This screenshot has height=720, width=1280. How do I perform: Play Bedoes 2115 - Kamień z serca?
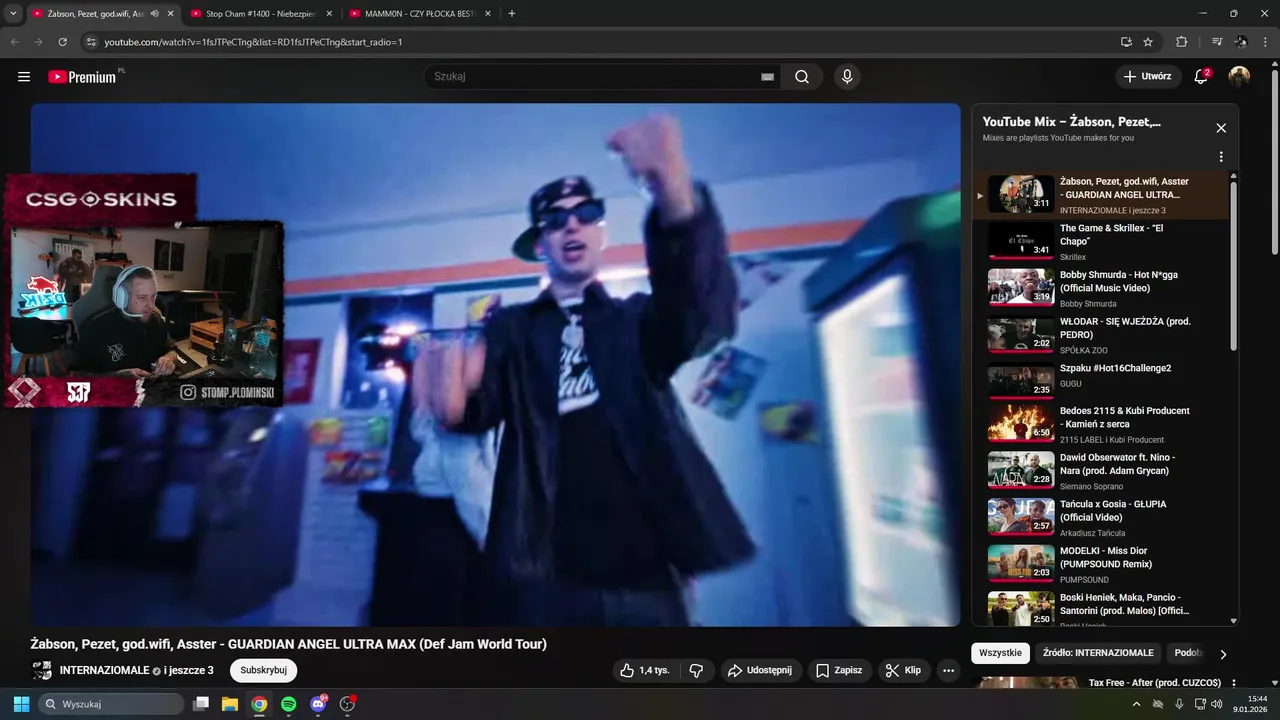tap(1100, 424)
